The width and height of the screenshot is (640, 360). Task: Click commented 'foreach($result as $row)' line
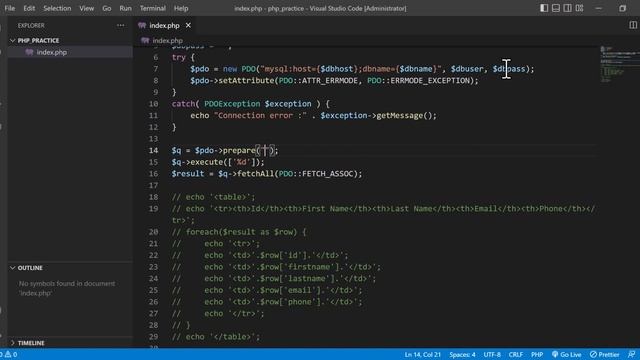[x=239, y=232]
